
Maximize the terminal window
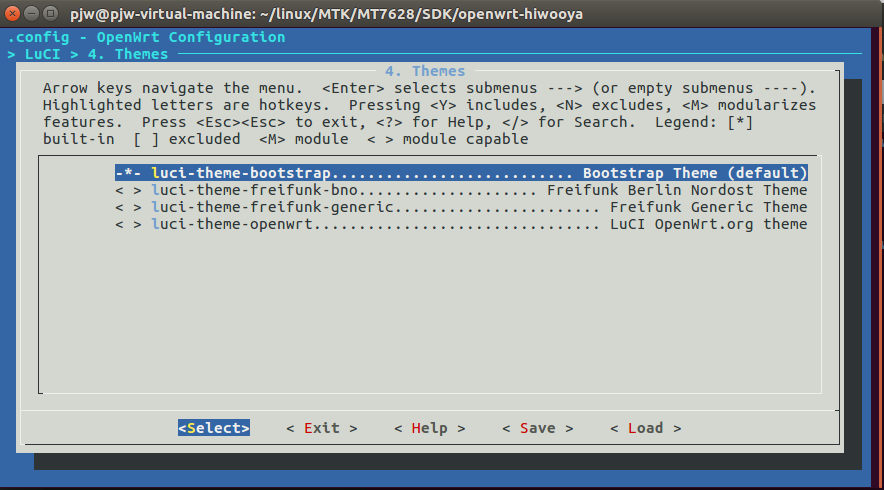pyautogui.click(x=51, y=13)
